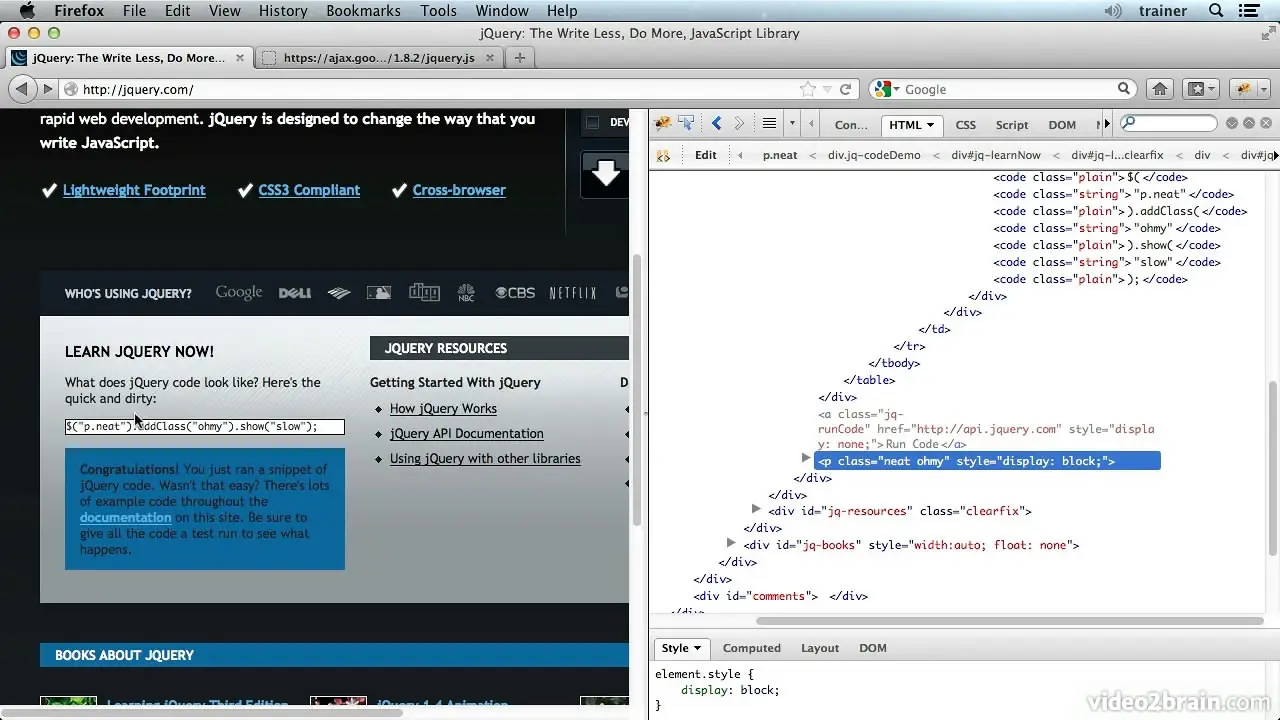This screenshot has height=720, width=1280.
Task: Open the Firebug bug icon menu
Action: coord(662,124)
